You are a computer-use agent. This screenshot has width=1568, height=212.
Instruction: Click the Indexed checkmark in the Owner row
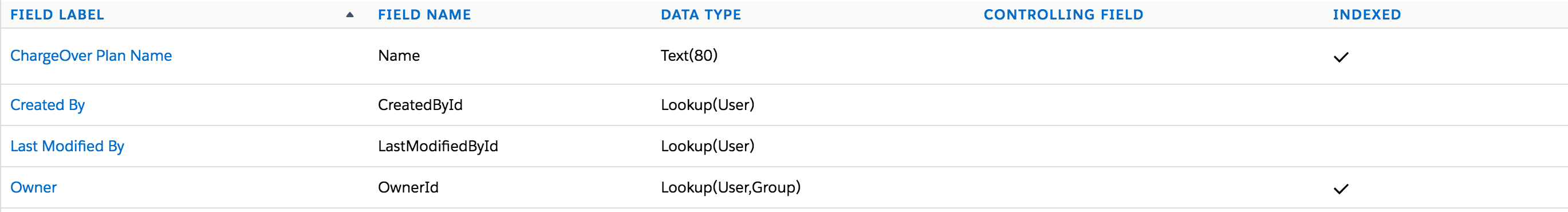[1341, 189]
